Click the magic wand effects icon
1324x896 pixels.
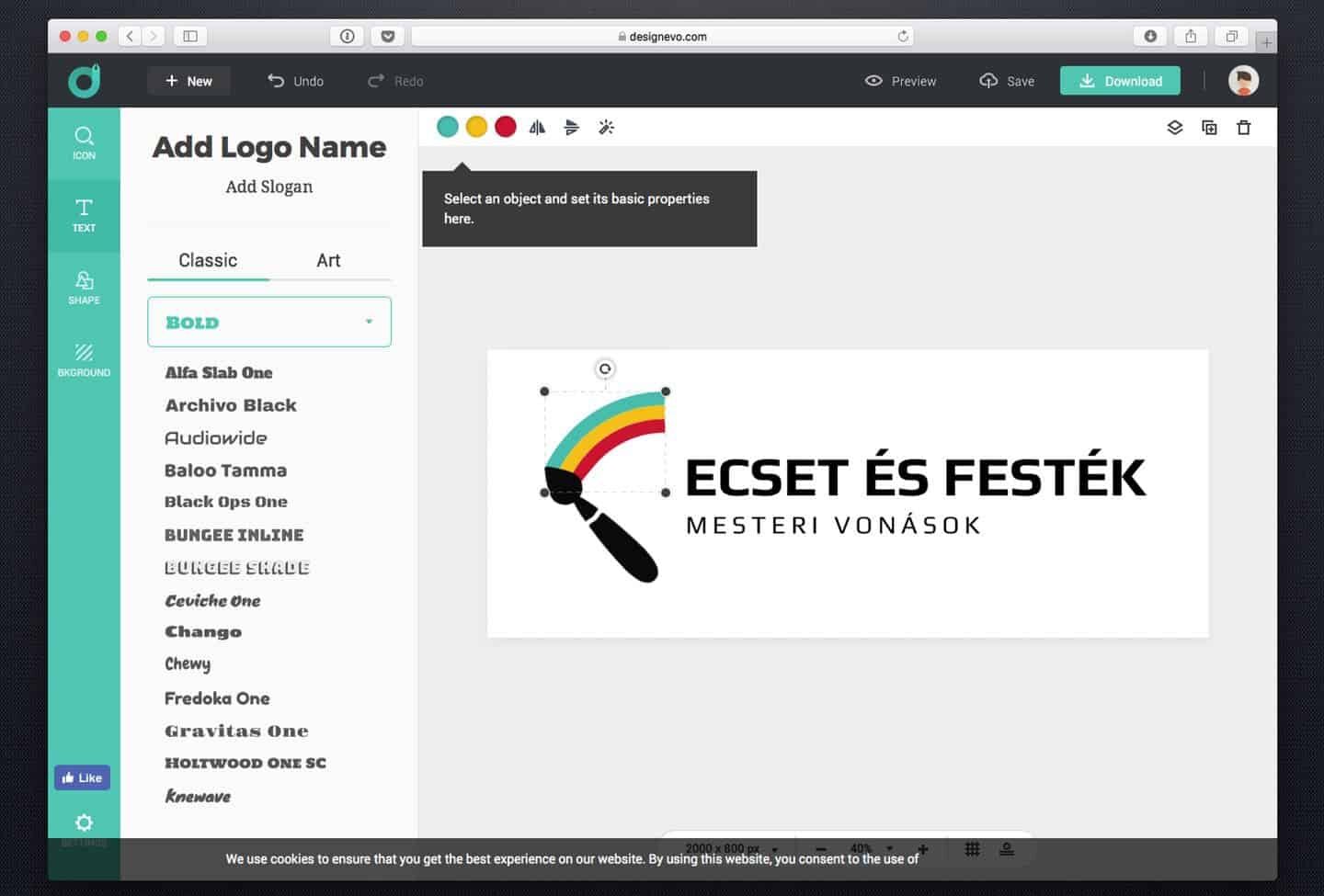[606, 128]
